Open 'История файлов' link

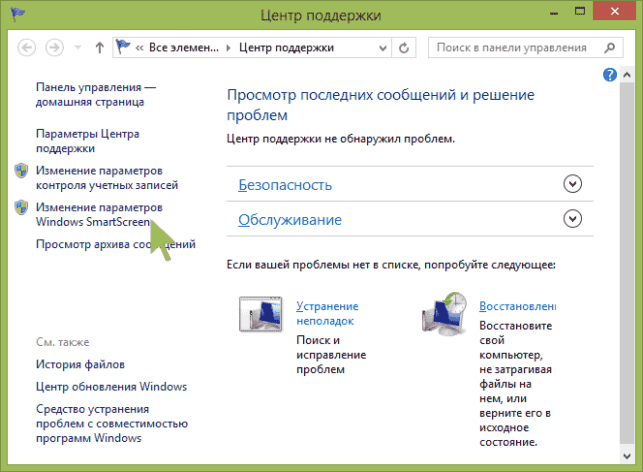point(80,364)
